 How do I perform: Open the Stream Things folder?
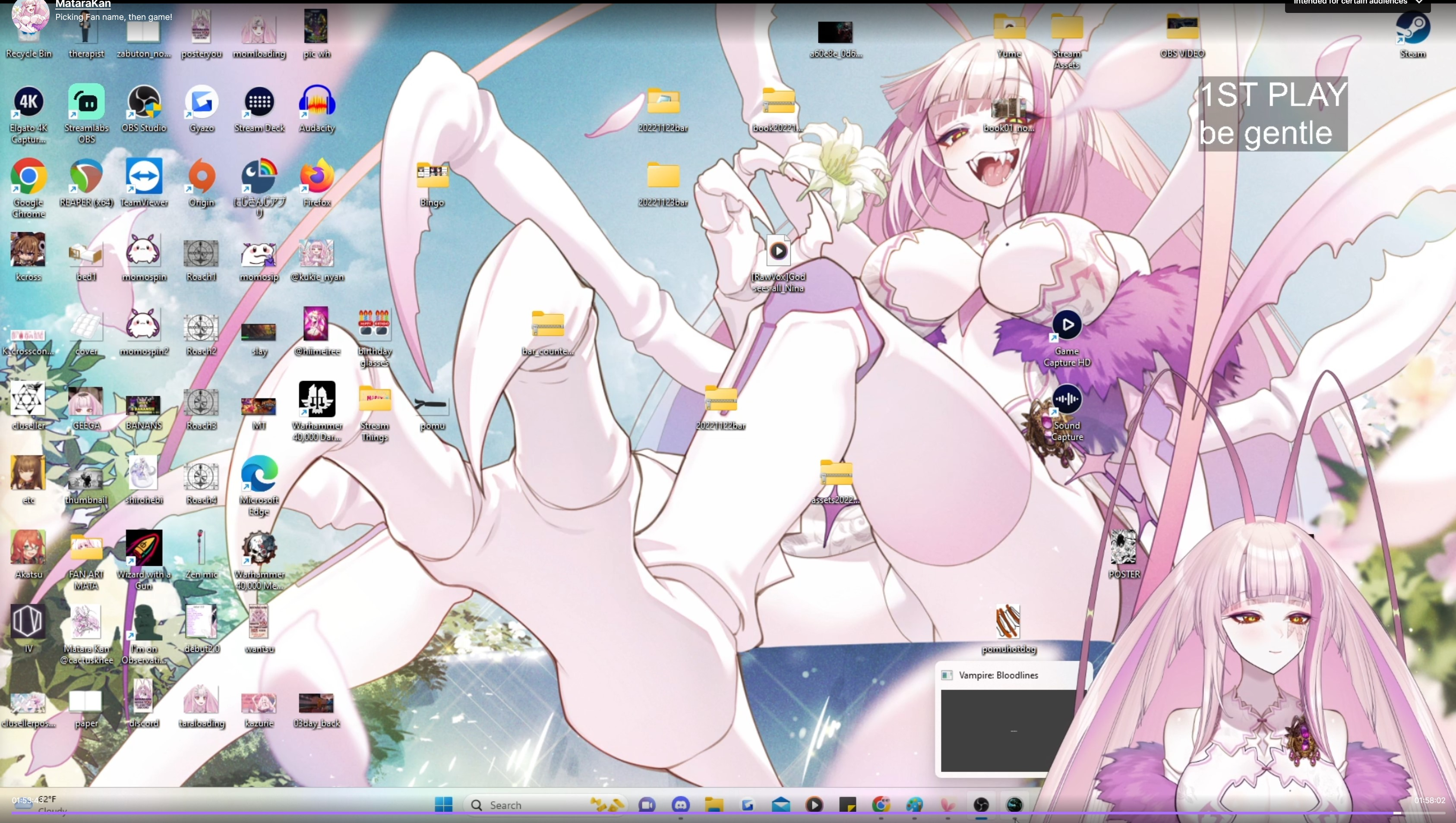click(374, 413)
